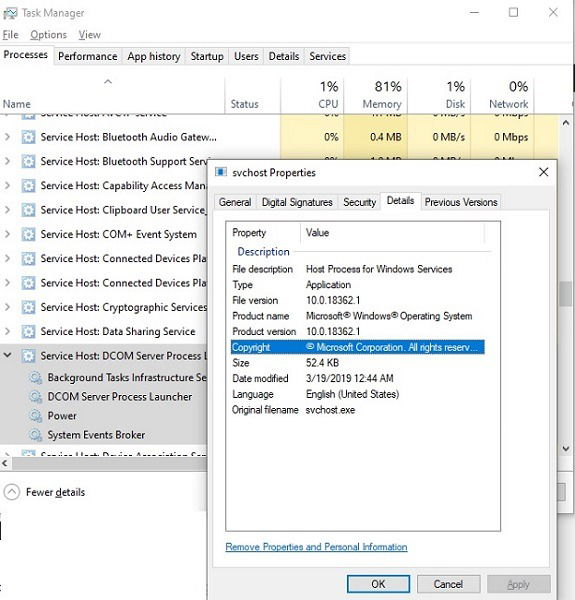Expand the Bluetooth Audio Gateway service host
The width and height of the screenshot is (575, 600).
pyautogui.click(x=7, y=137)
